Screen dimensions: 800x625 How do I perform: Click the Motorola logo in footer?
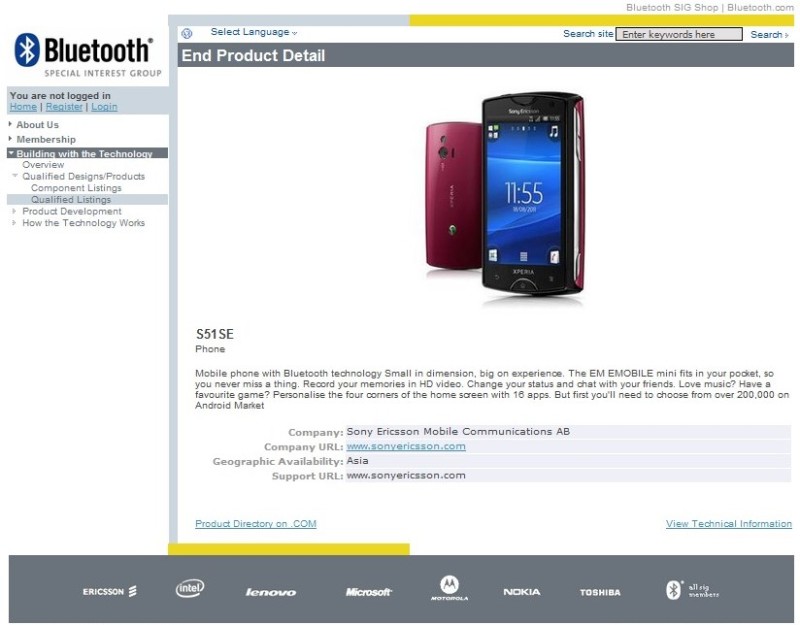point(449,588)
